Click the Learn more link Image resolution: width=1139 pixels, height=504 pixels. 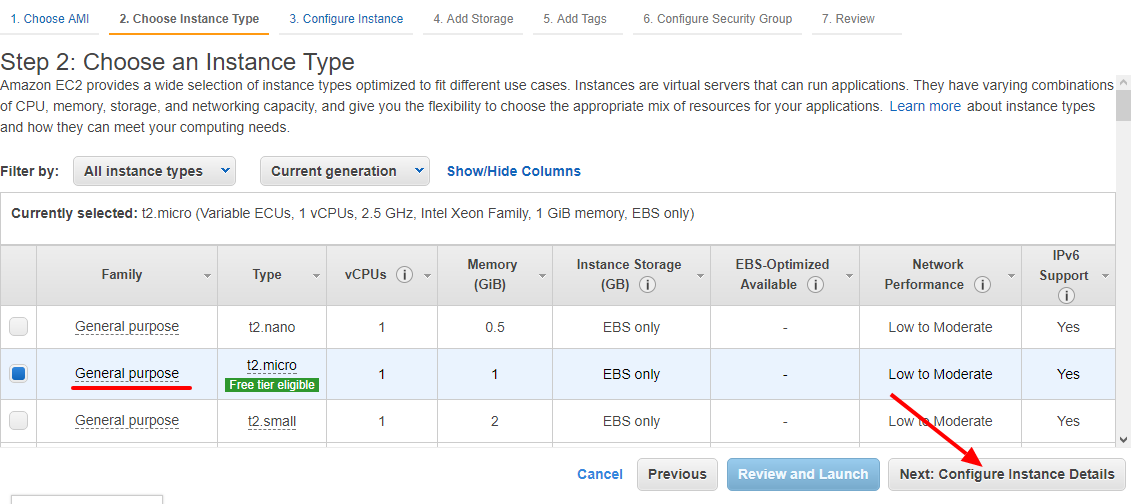(x=925, y=106)
